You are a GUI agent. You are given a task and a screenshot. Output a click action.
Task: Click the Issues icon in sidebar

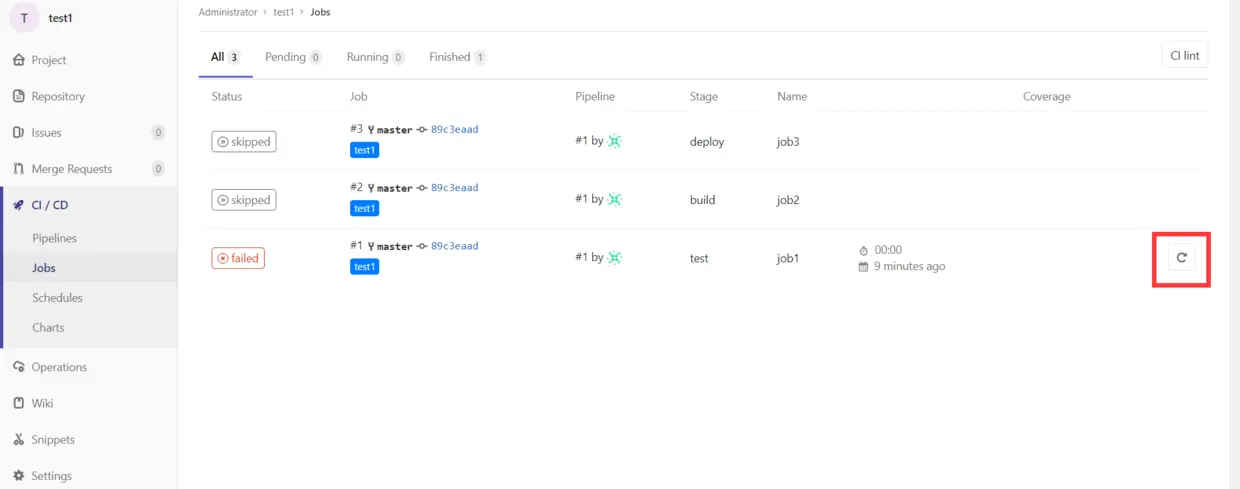(18, 132)
